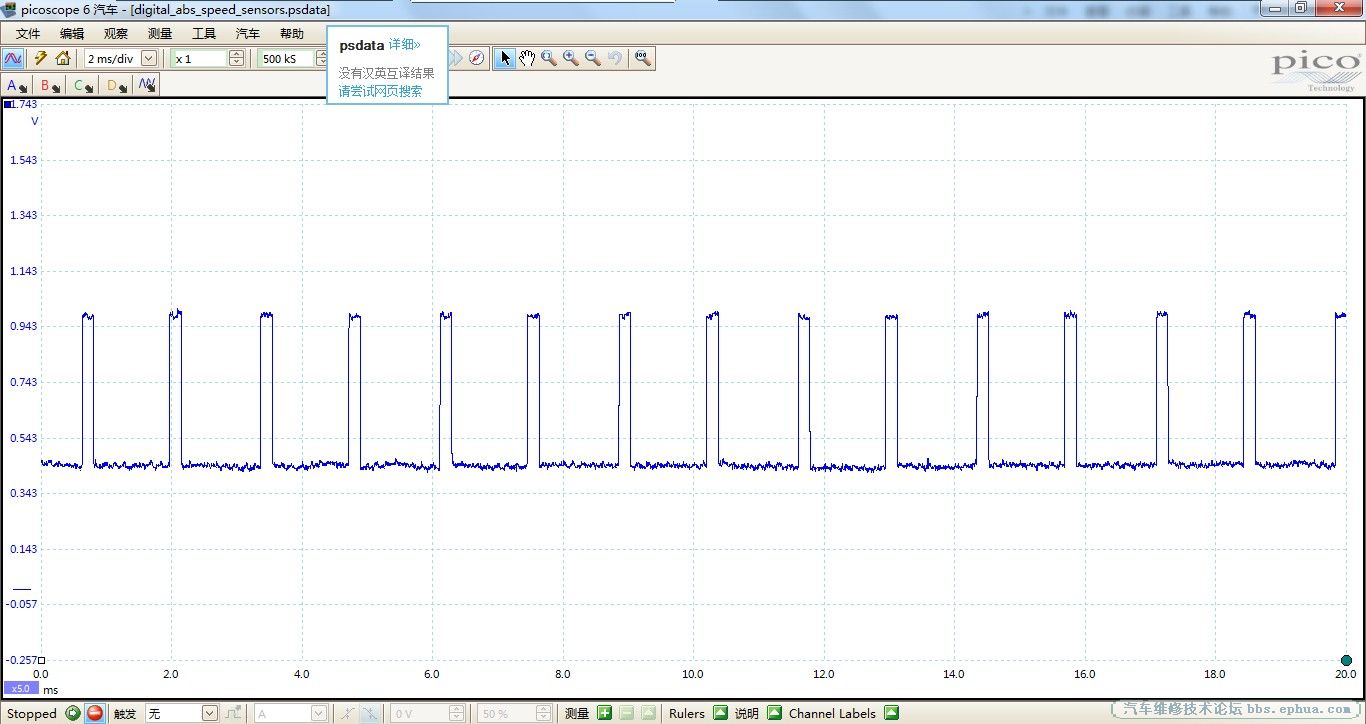Open channel A options
Image resolution: width=1366 pixels, height=724 pixels.
[16, 85]
